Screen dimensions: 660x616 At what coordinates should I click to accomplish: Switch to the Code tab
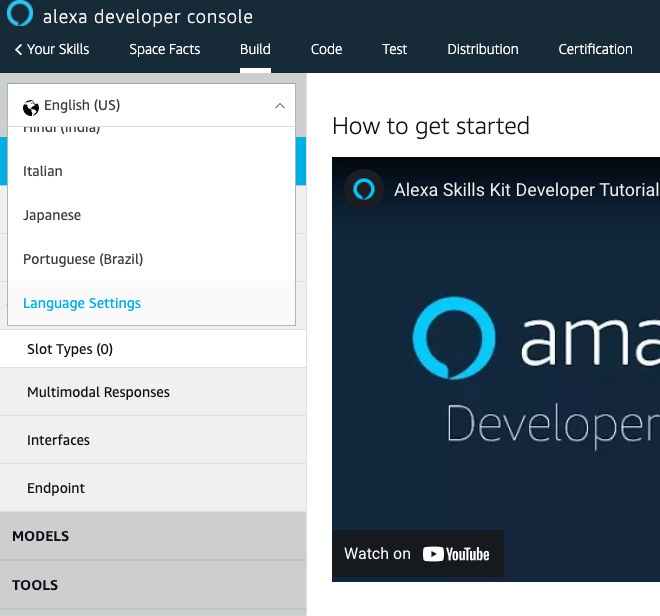326,49
